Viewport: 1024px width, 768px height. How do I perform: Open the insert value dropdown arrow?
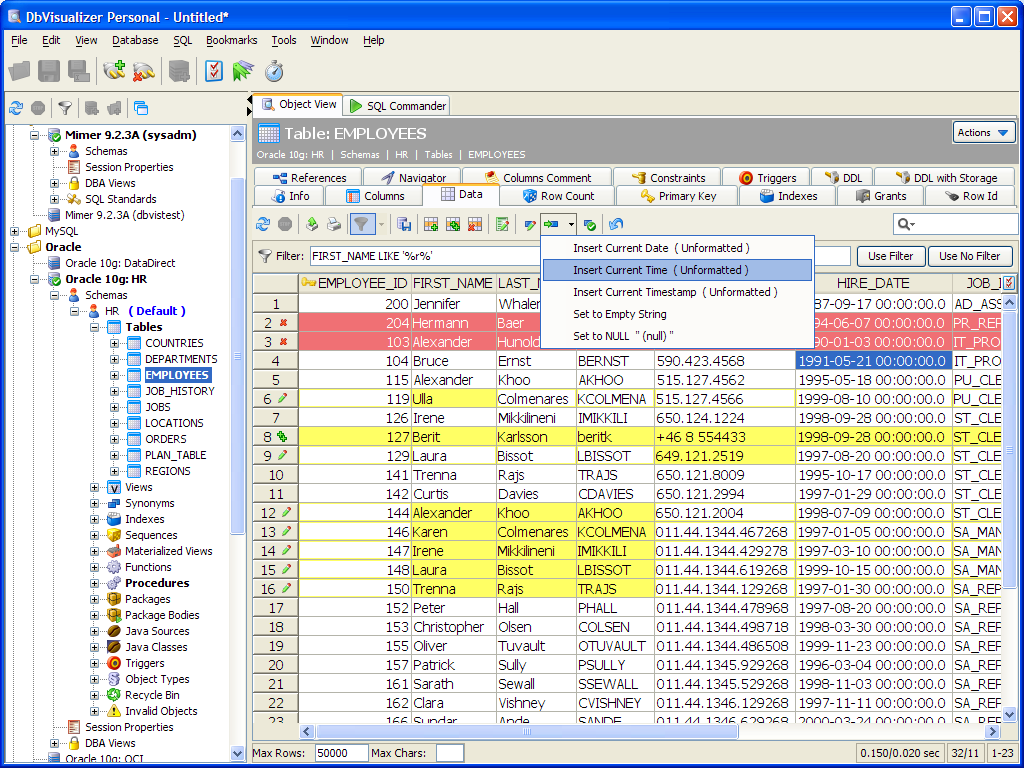click(x=571, y=225)
